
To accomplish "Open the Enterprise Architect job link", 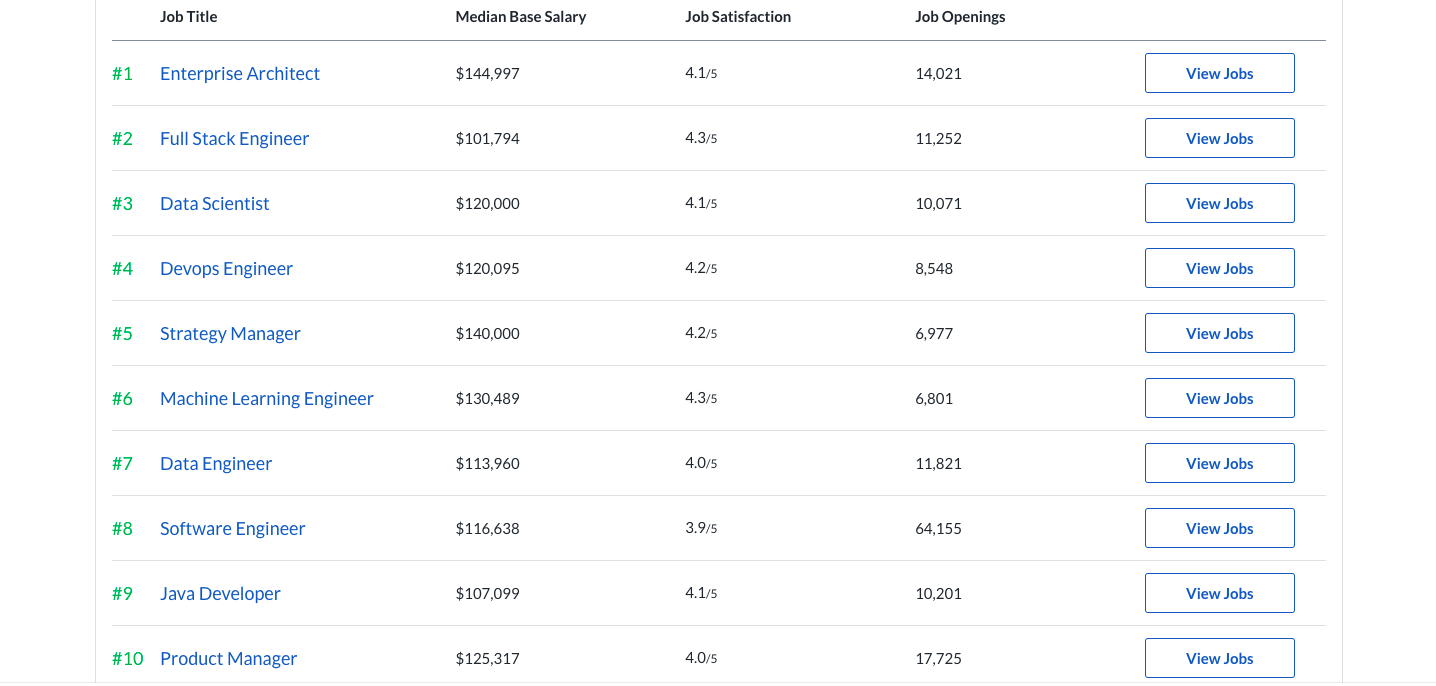I will [240, 74].
